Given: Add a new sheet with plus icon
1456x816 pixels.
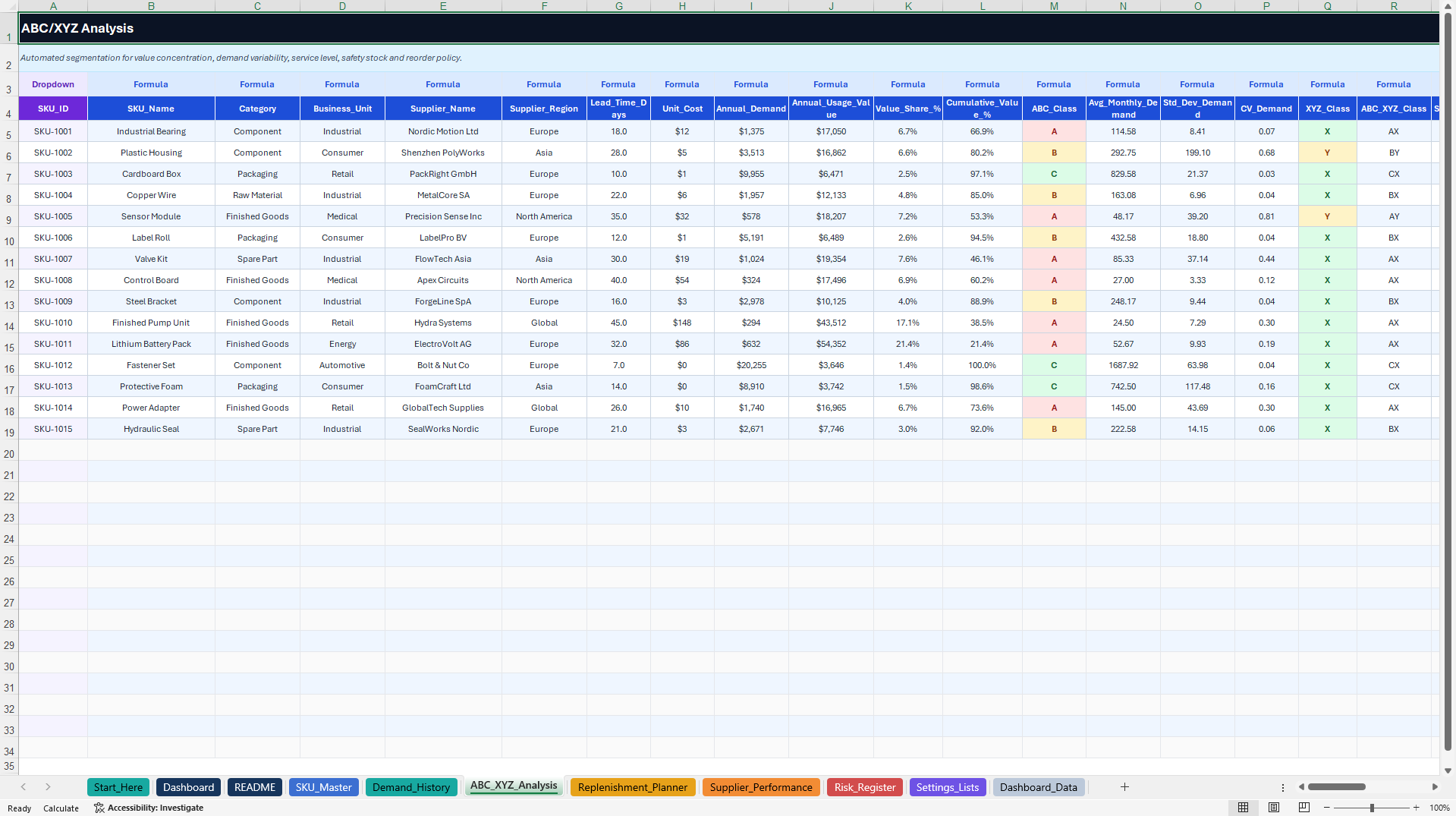Looking at the screenshot, I should tap(1124, 787).
